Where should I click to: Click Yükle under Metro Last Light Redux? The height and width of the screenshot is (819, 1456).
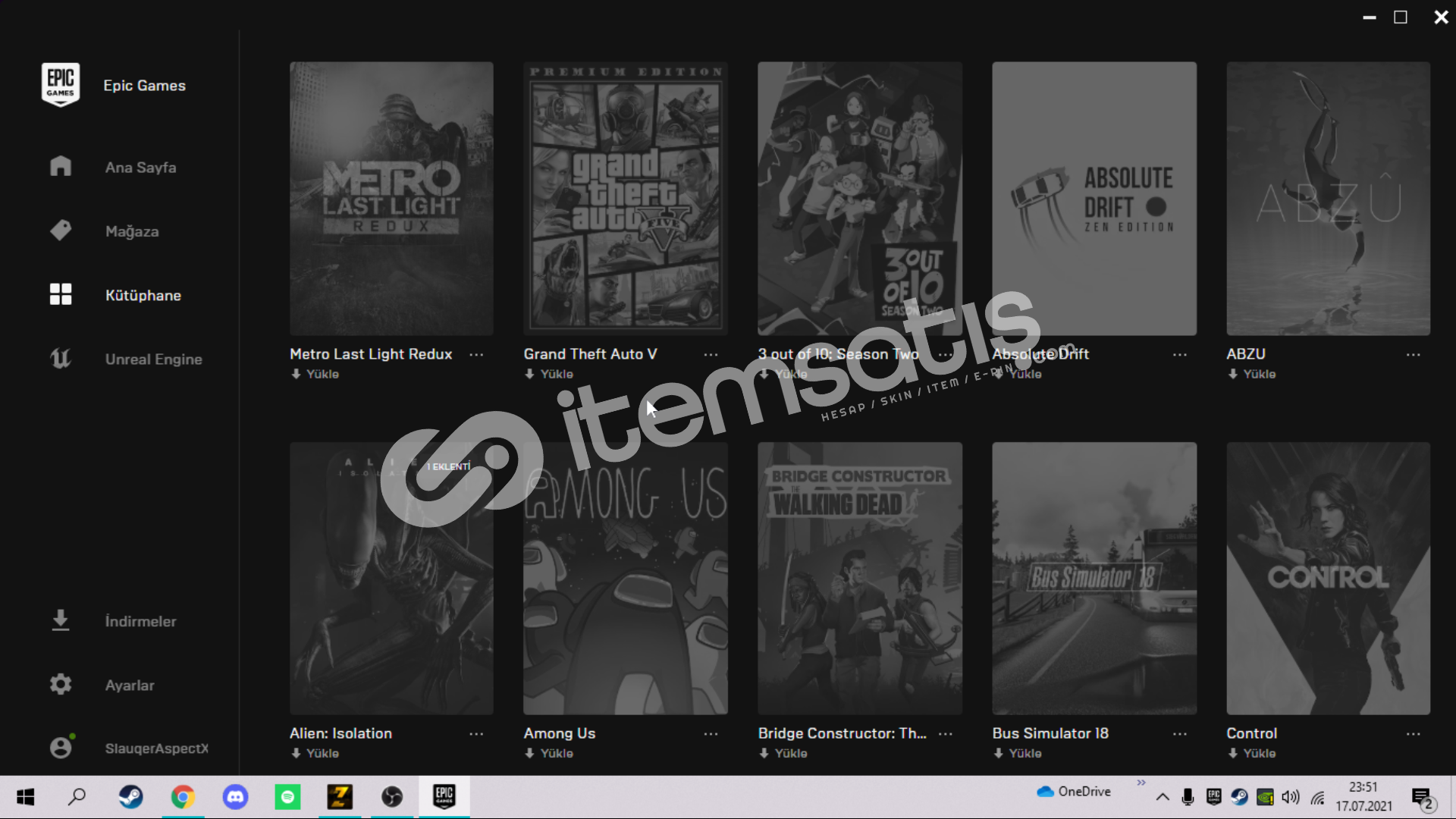315,374
